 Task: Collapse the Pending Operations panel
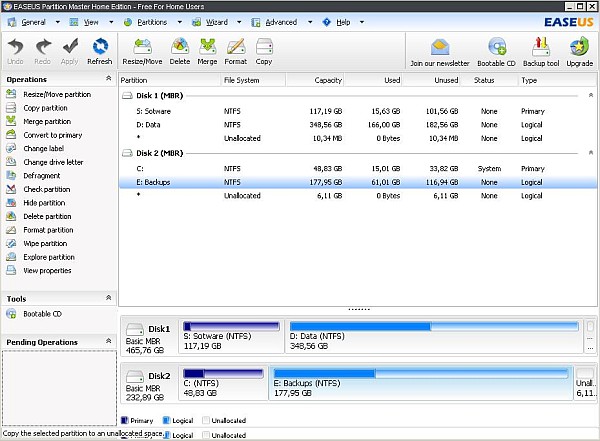[109, 341]
